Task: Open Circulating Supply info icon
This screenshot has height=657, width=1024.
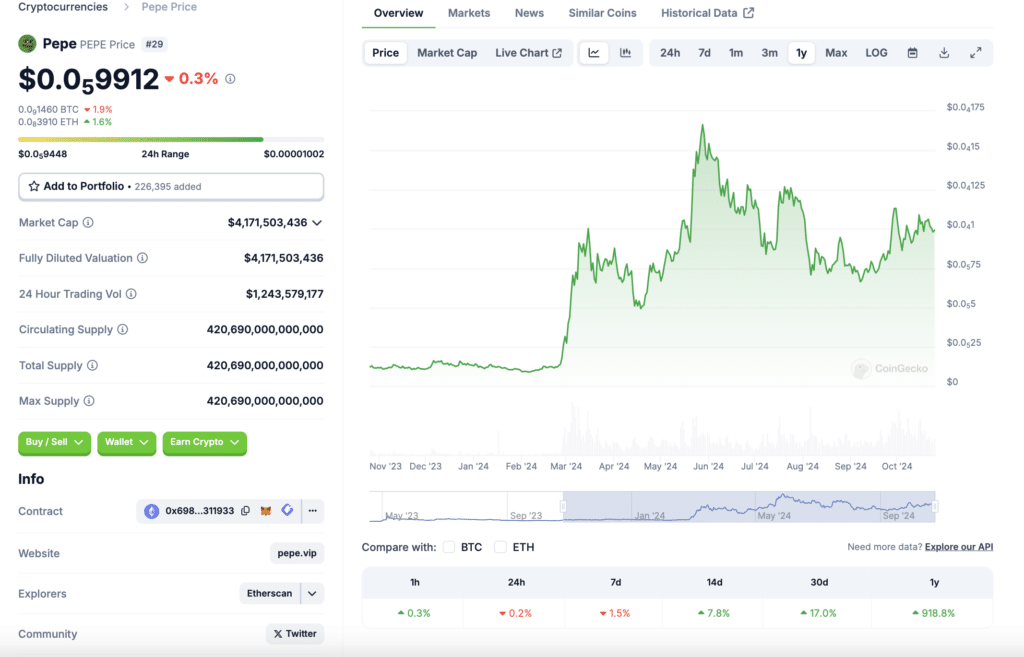Action: point(123,329)
